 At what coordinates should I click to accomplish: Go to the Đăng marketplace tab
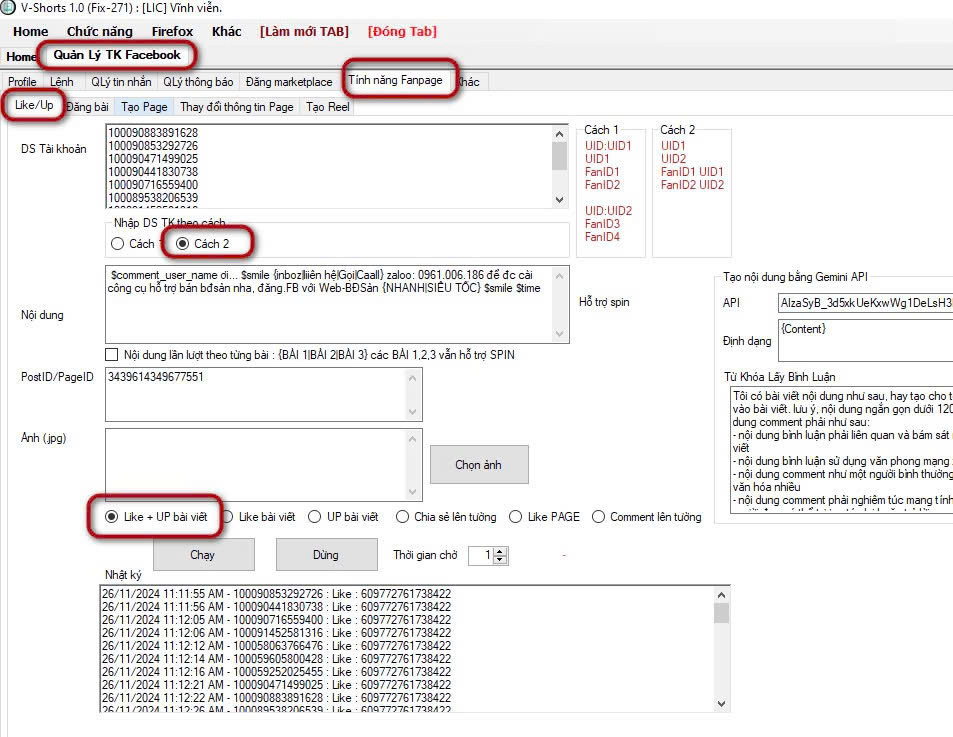tap(289, 81)
